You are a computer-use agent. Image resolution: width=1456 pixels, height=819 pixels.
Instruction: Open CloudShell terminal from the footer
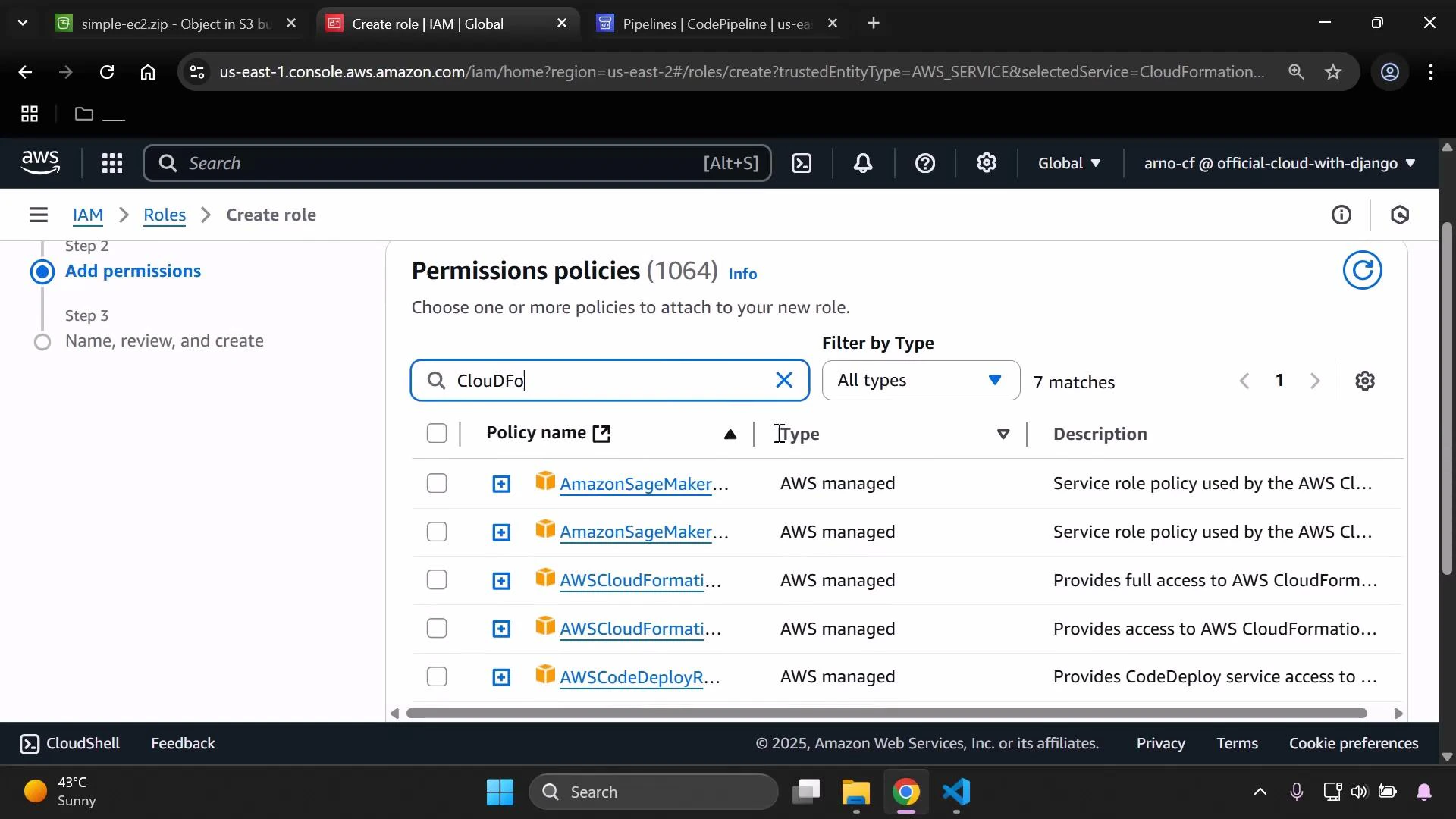(69, 743)
